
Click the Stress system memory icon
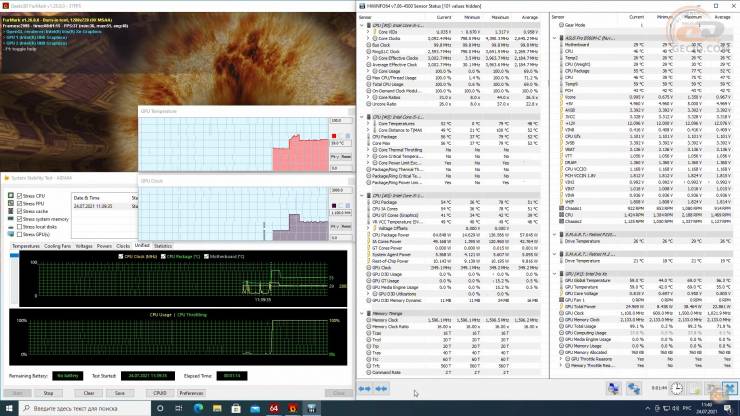point(11,219)
